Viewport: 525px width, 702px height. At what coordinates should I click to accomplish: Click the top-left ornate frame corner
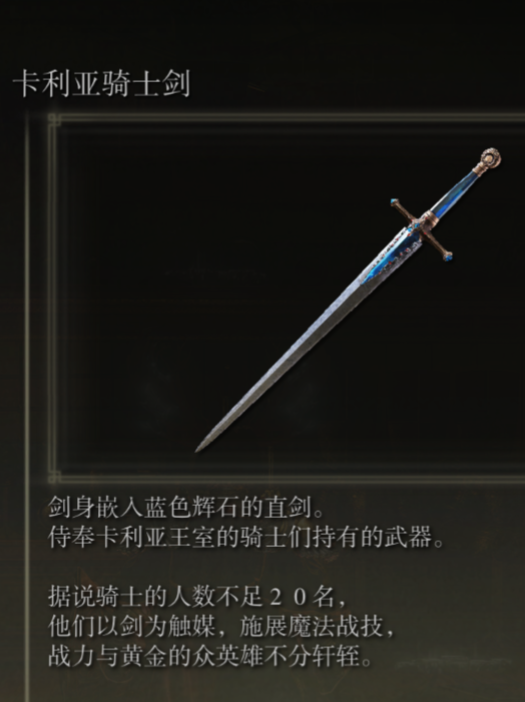point(55,120)
